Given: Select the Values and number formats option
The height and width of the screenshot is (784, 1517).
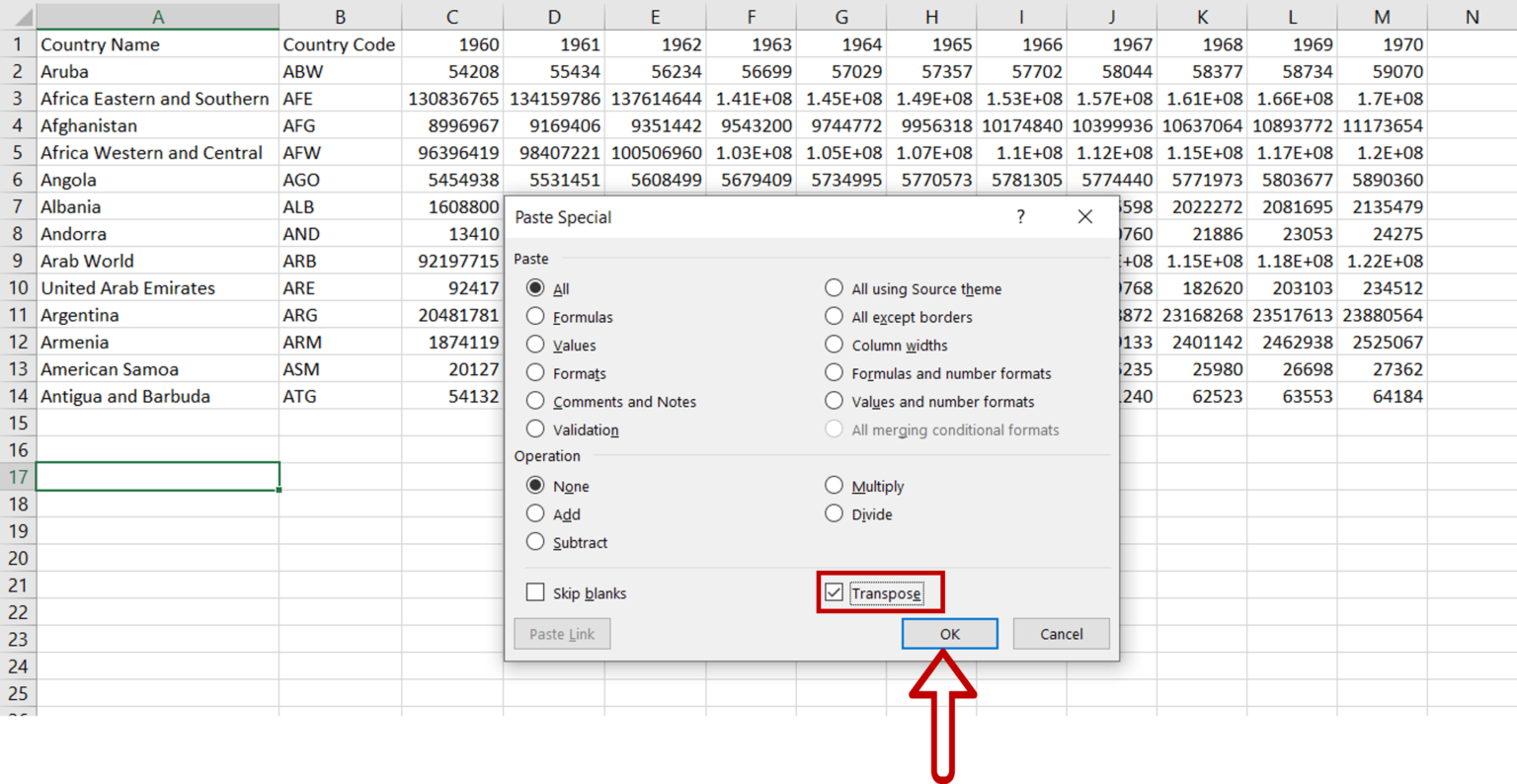Looking at the screenshot, I should [834, 401].
